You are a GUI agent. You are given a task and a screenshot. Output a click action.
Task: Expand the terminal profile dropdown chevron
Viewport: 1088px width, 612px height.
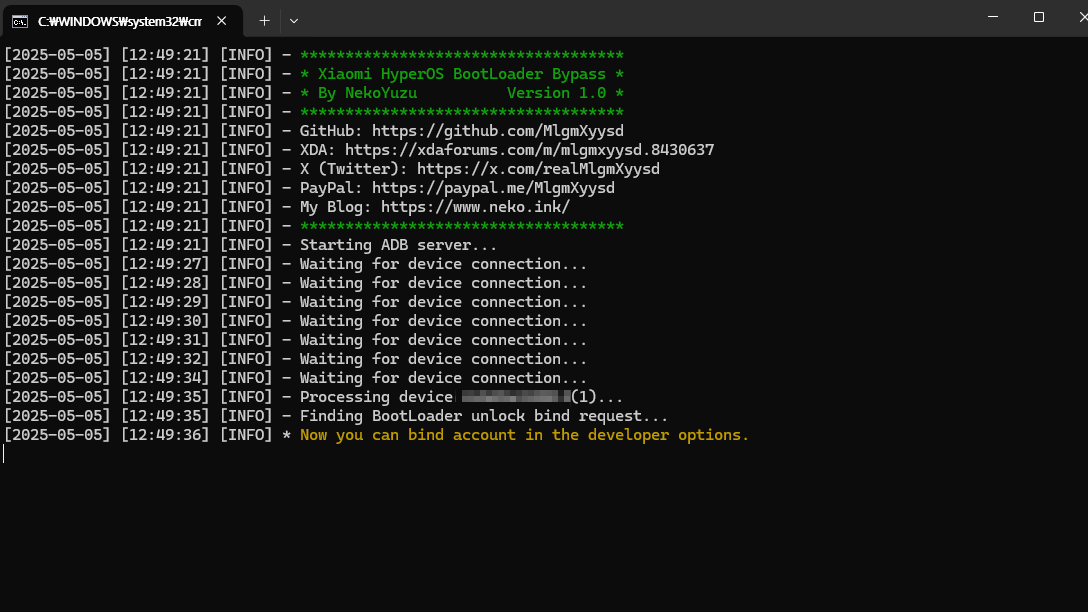[294, 21]
